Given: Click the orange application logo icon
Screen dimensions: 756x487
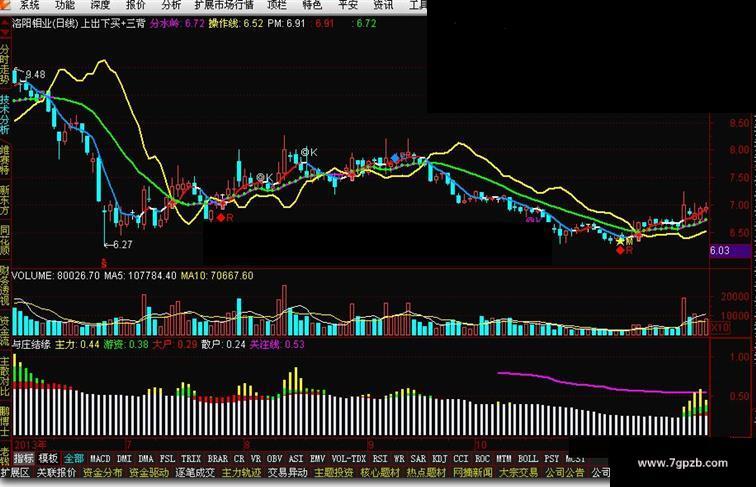Looking at the screenshot, I should 4,5.
